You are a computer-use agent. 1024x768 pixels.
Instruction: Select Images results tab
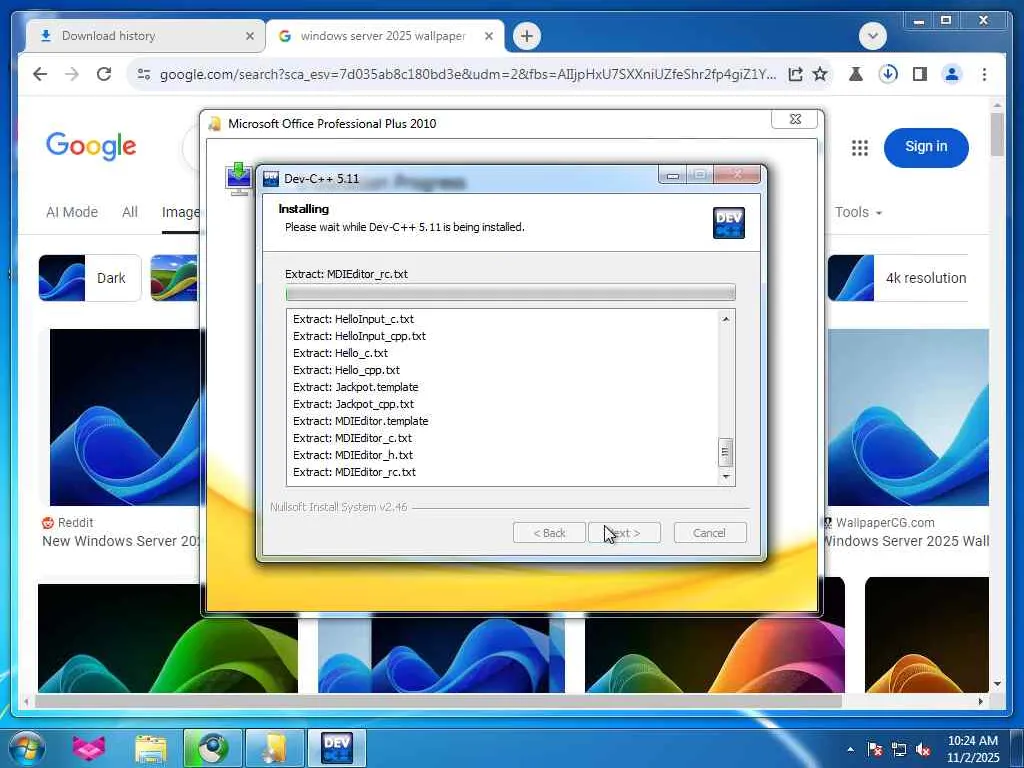click(181, 212)
